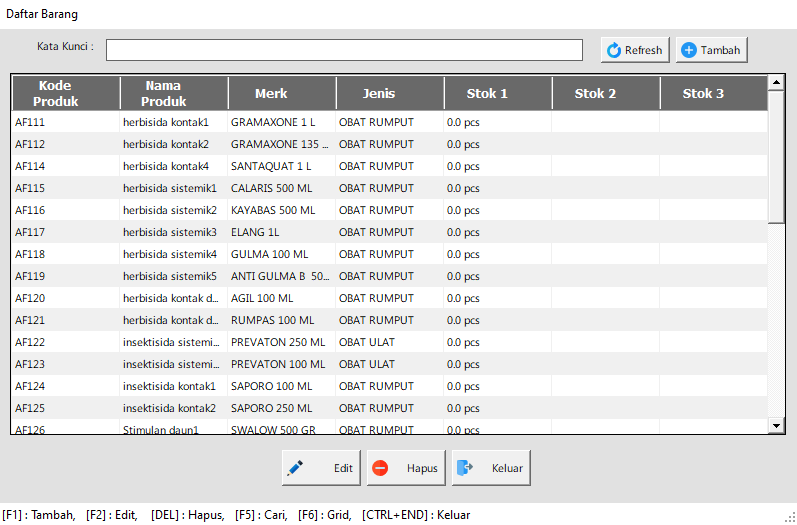Click the ELANG 1L cell

click(x=282, y=232)
